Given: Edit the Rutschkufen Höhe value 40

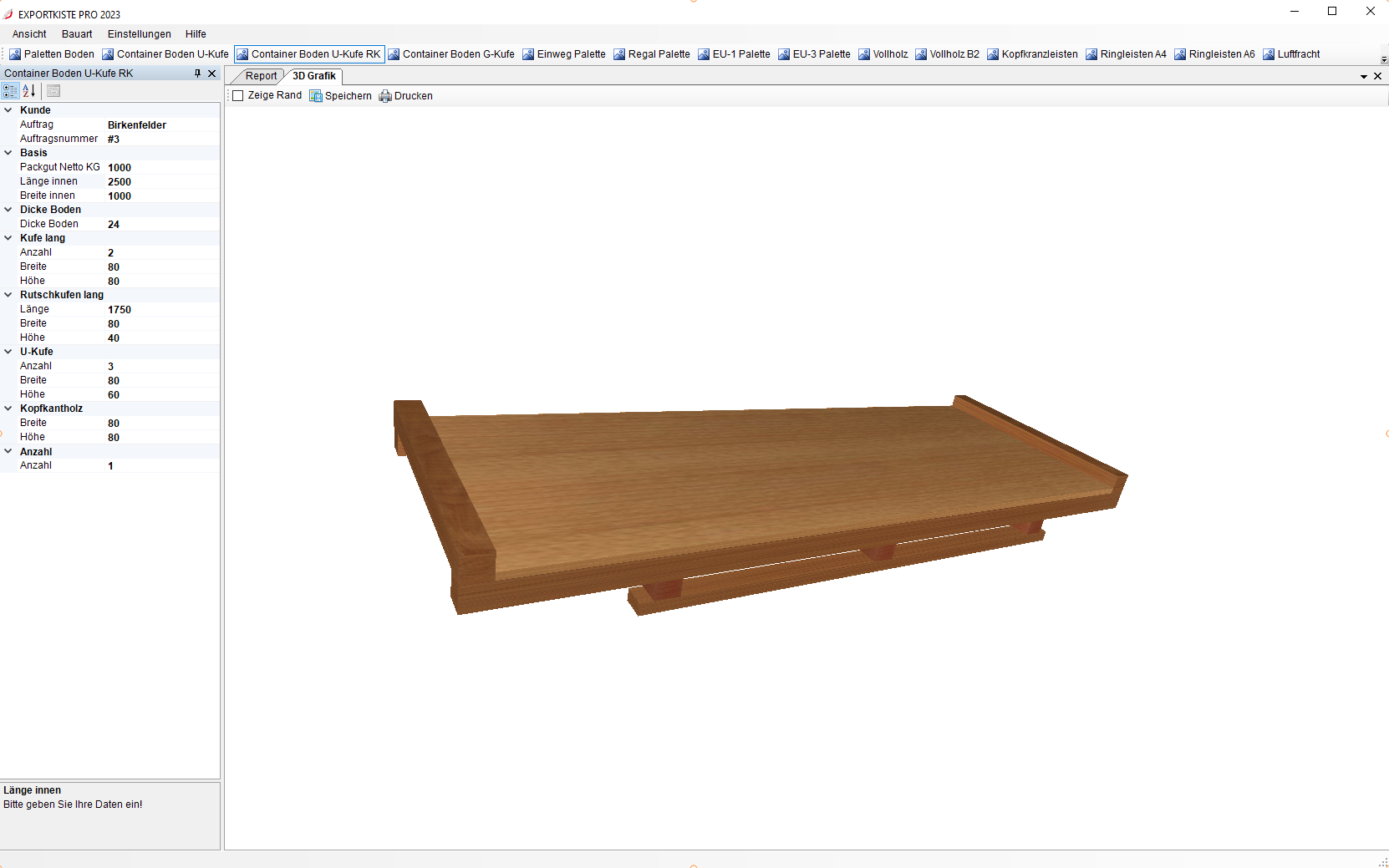Looking at the screenshot, I should pyautogui.click(x=162, y=338).
